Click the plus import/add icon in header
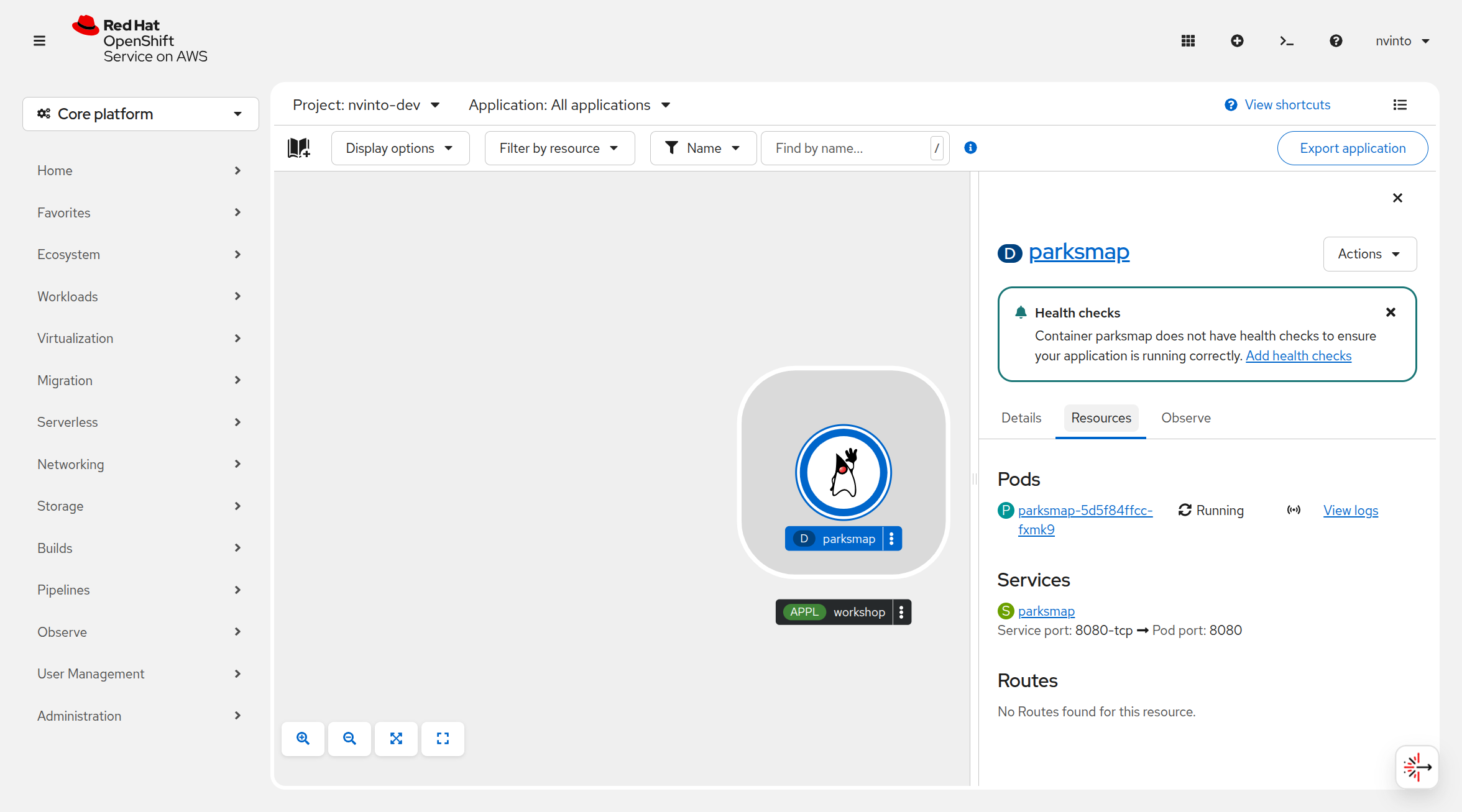1462x812 pixels. [1237, 41]
